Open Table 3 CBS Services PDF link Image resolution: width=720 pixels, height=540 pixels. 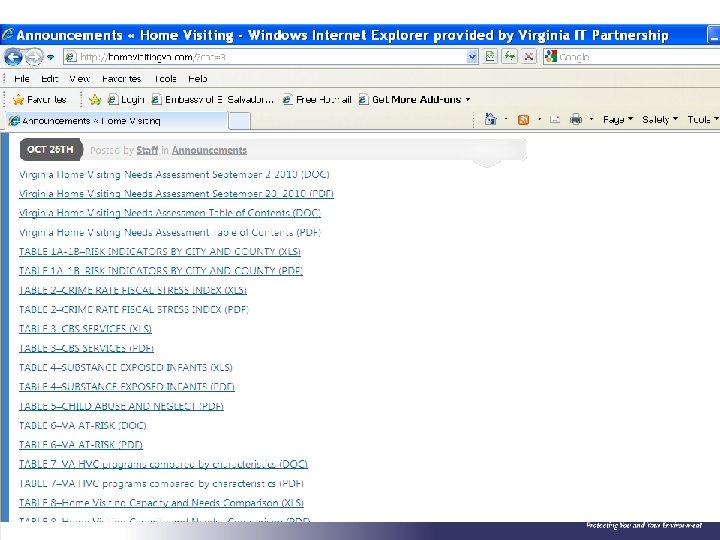click(86, 348)
